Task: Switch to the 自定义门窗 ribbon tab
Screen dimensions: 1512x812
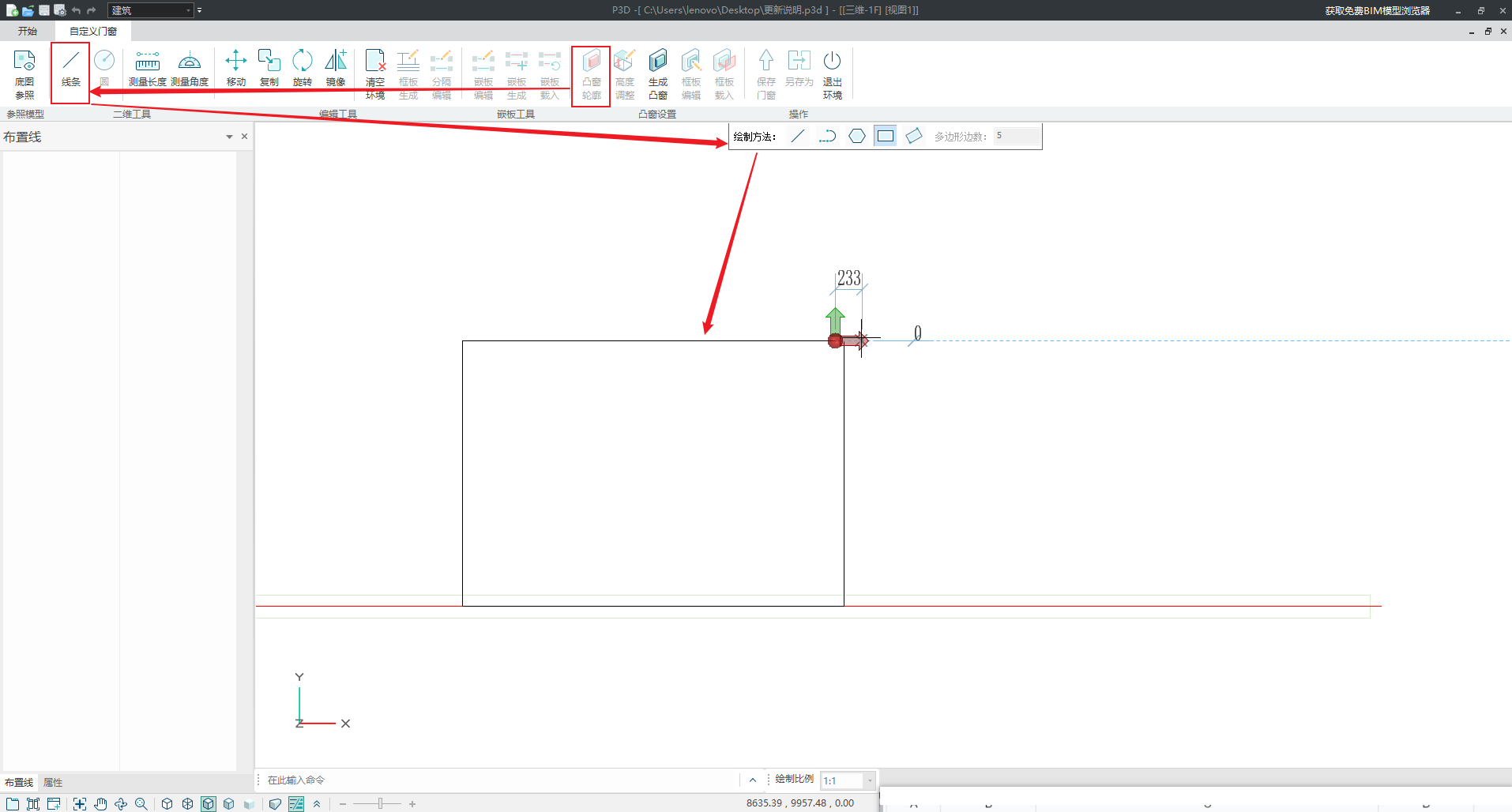Action: coord(93,31)
